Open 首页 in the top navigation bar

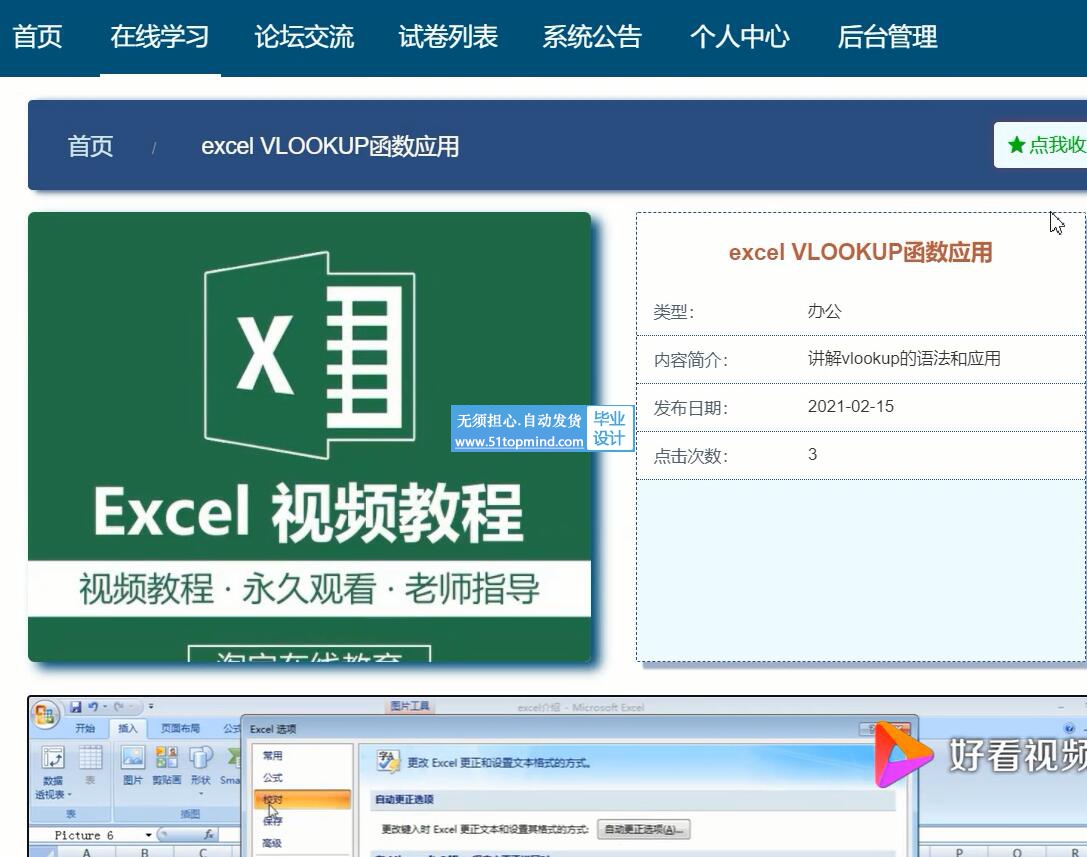coord(37,37)
